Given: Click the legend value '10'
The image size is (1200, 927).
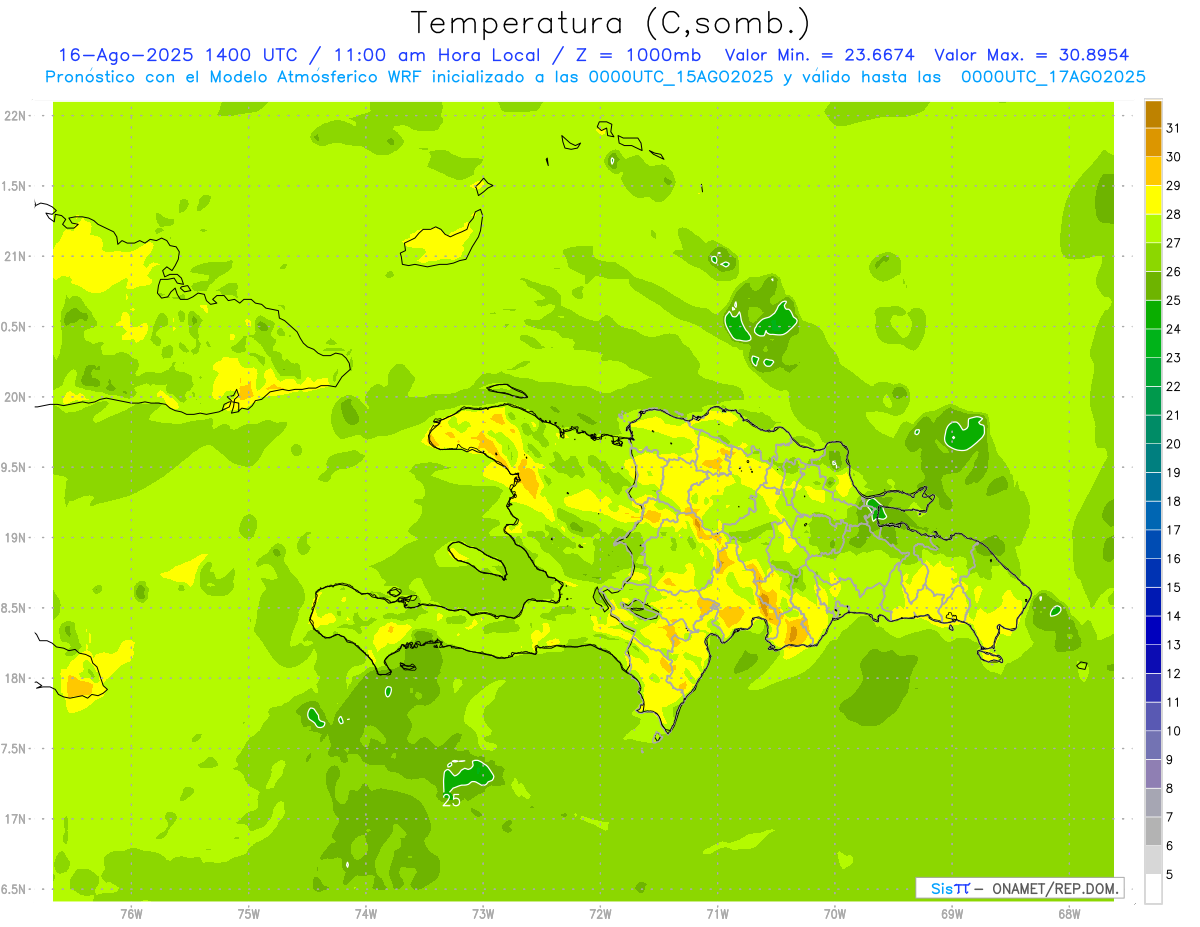Looking at the screenshot, I should click(1174, 731).
